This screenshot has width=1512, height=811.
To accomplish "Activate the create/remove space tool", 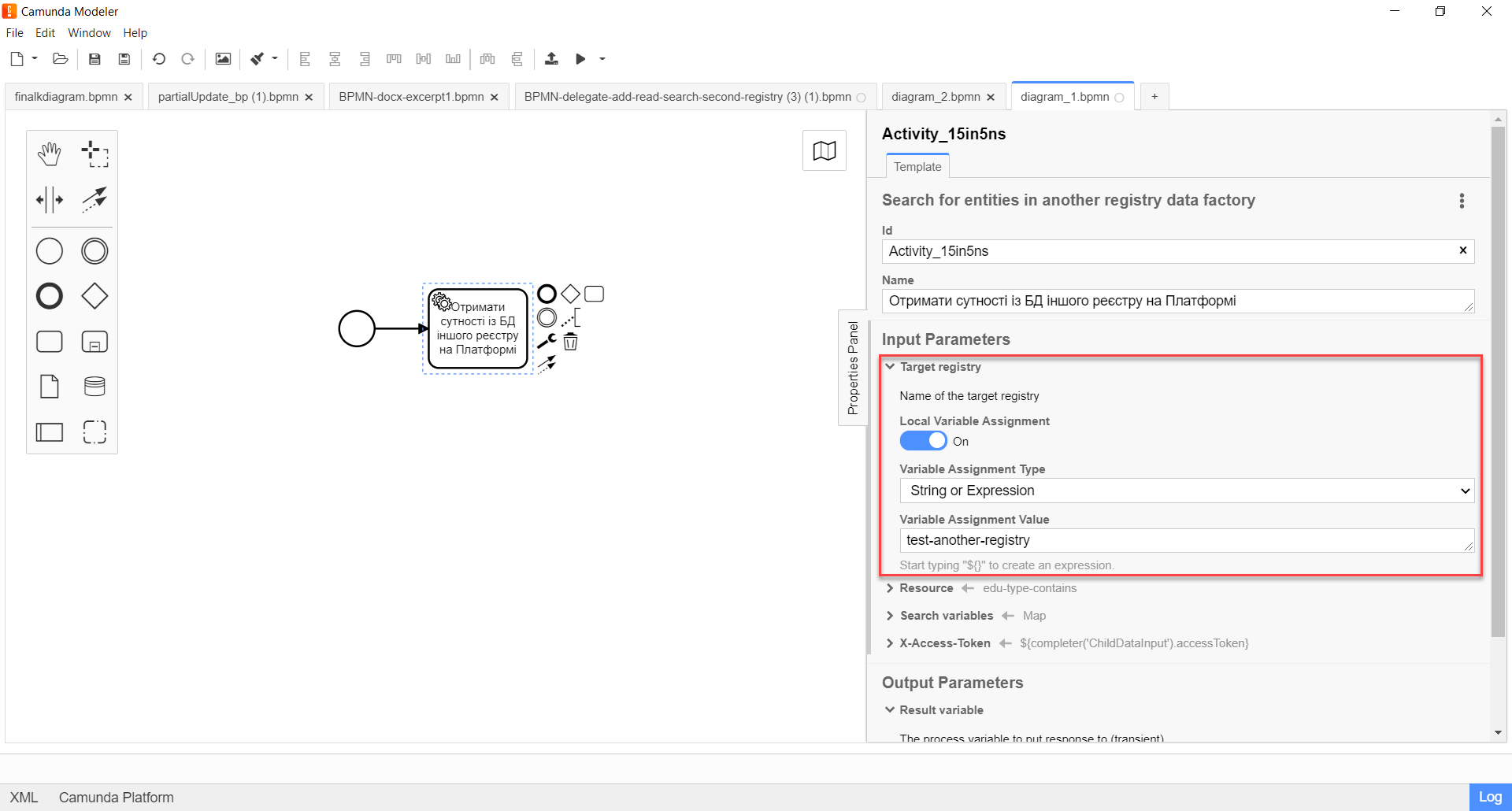I will pyautogui.click(x=50, y=200).
